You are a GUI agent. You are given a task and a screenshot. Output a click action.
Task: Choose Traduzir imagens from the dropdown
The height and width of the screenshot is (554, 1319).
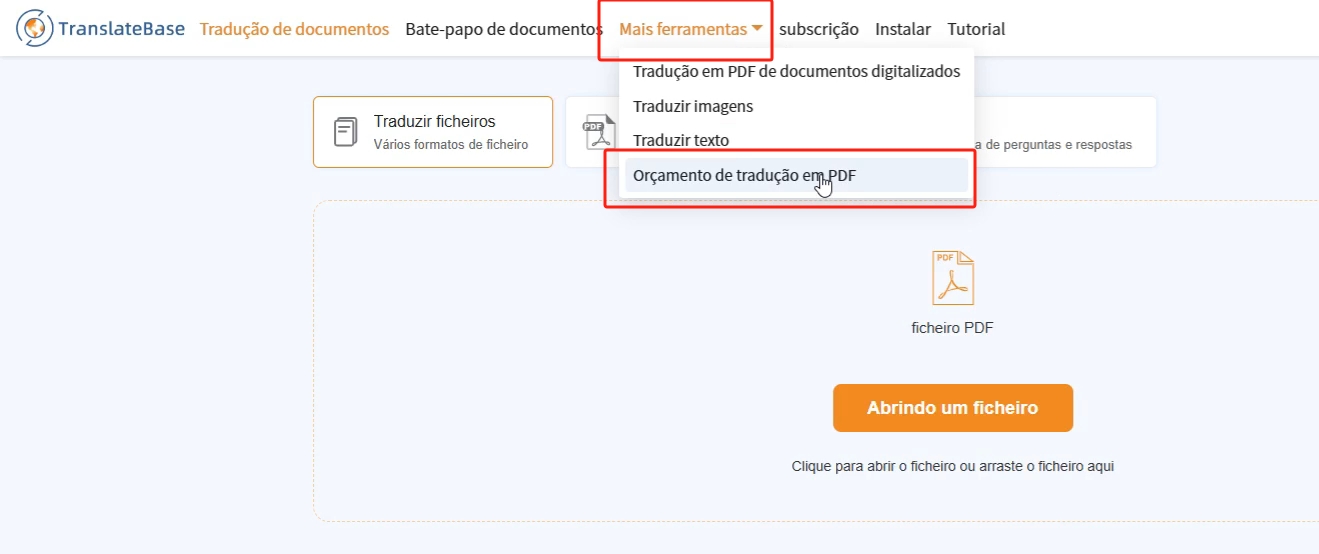[x=796, y=106]
